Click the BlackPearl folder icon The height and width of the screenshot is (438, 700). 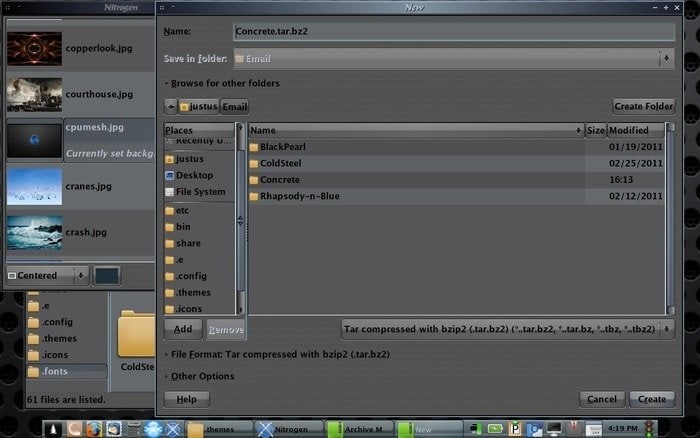[x=254, y=147]
